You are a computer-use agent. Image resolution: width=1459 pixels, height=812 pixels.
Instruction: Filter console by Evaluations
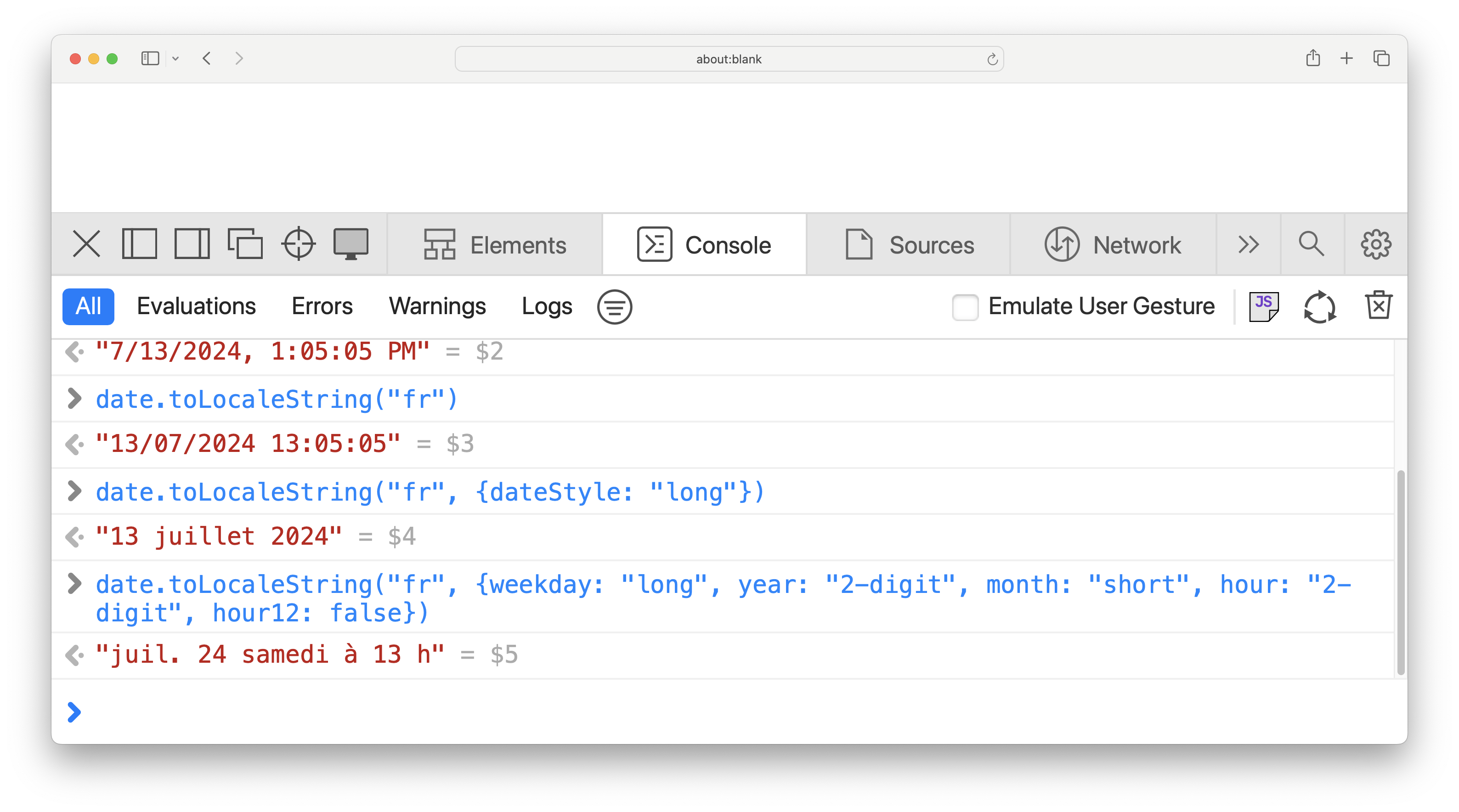196,307
